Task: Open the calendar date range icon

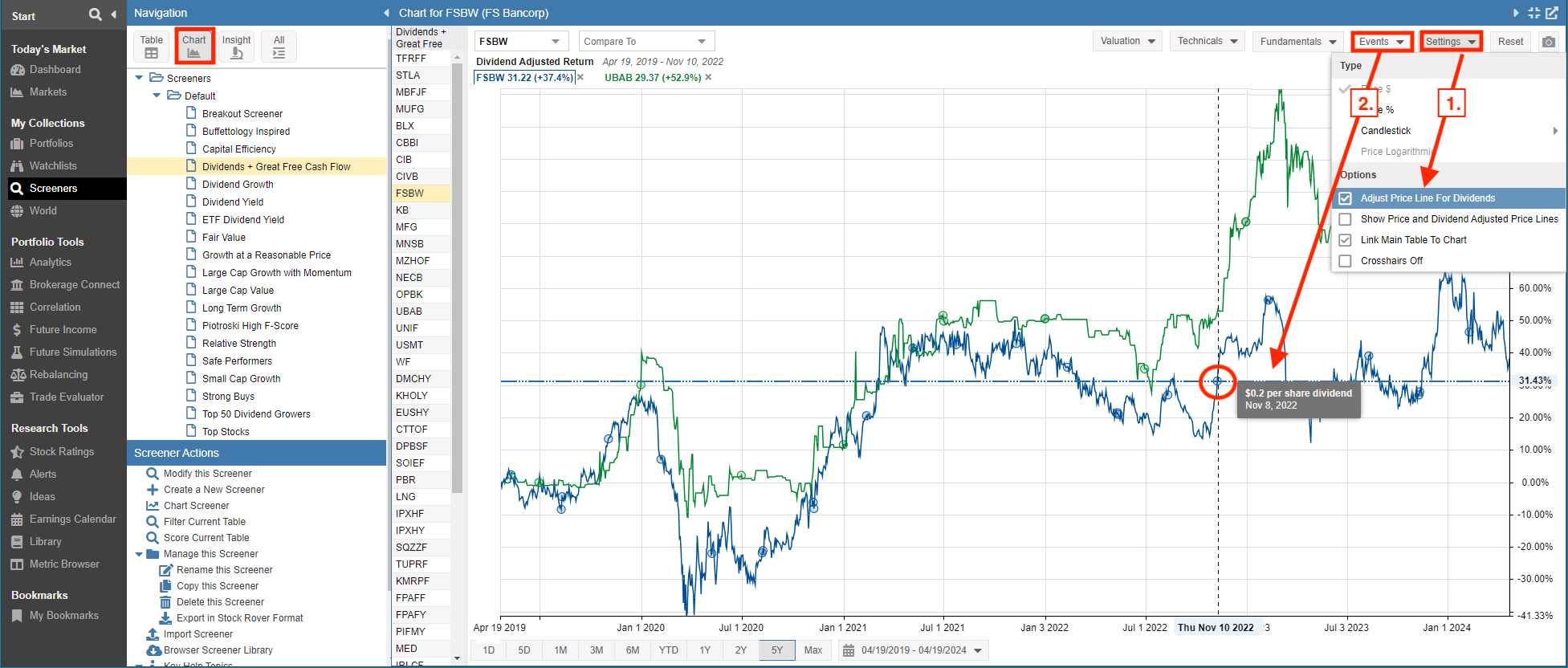Action: click(x=849, y=650)
